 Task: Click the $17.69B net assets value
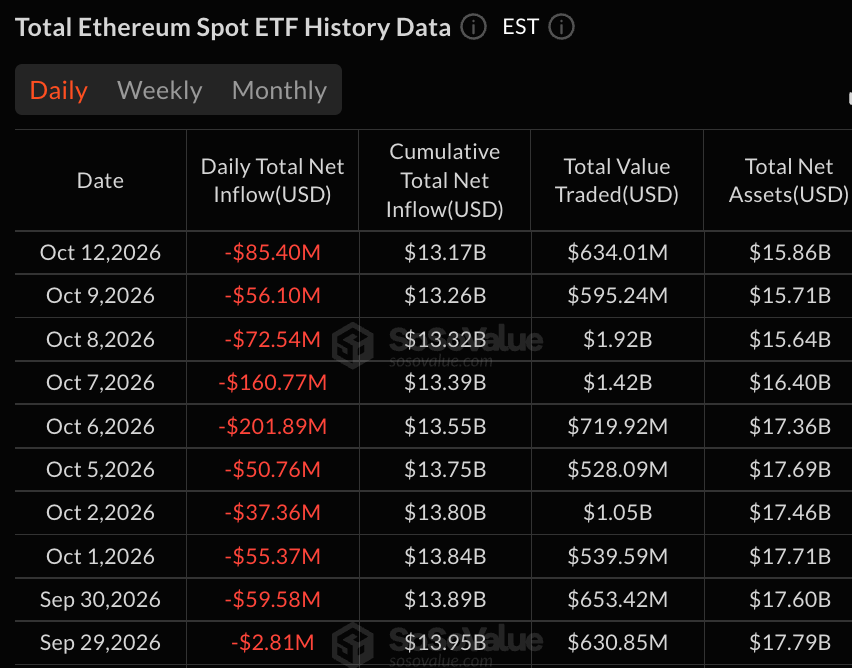point(790,469)
